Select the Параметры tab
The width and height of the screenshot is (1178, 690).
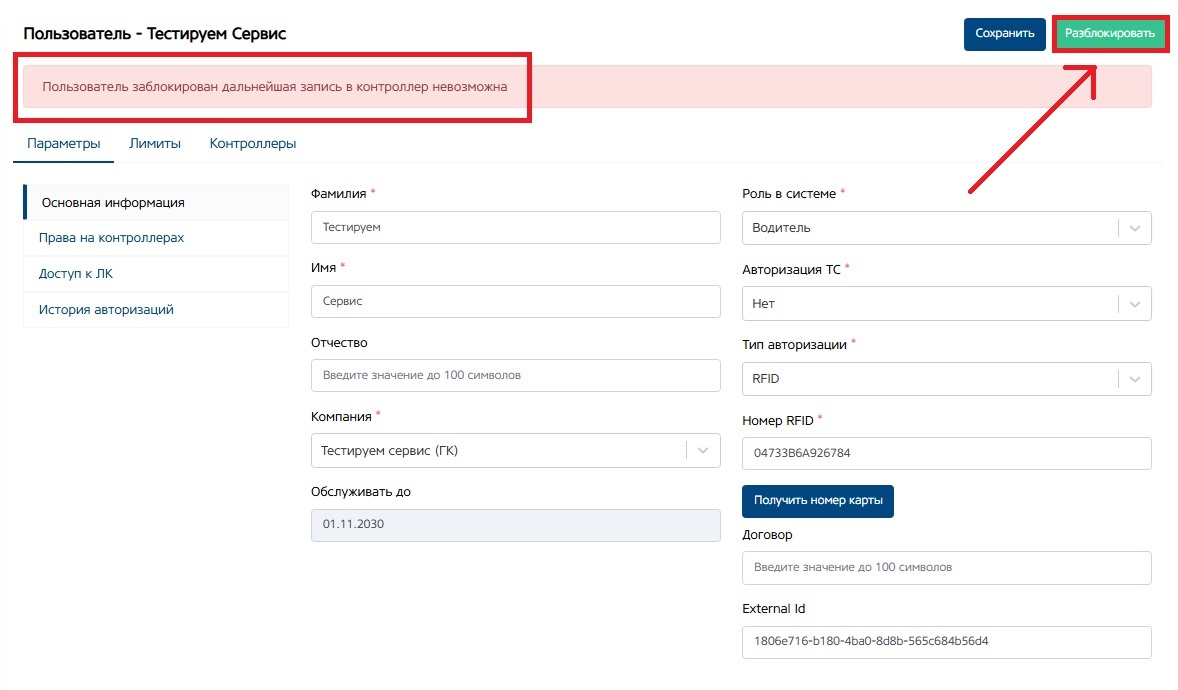pyautogui.click(x=64, y=143)
